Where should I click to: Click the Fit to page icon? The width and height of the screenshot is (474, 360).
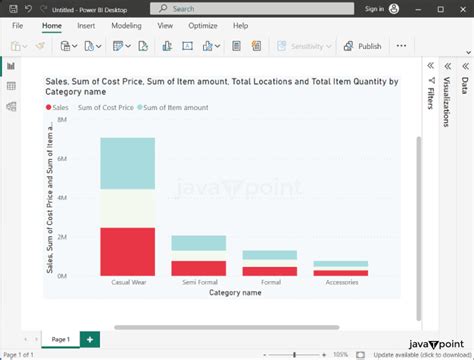point(360,355)
